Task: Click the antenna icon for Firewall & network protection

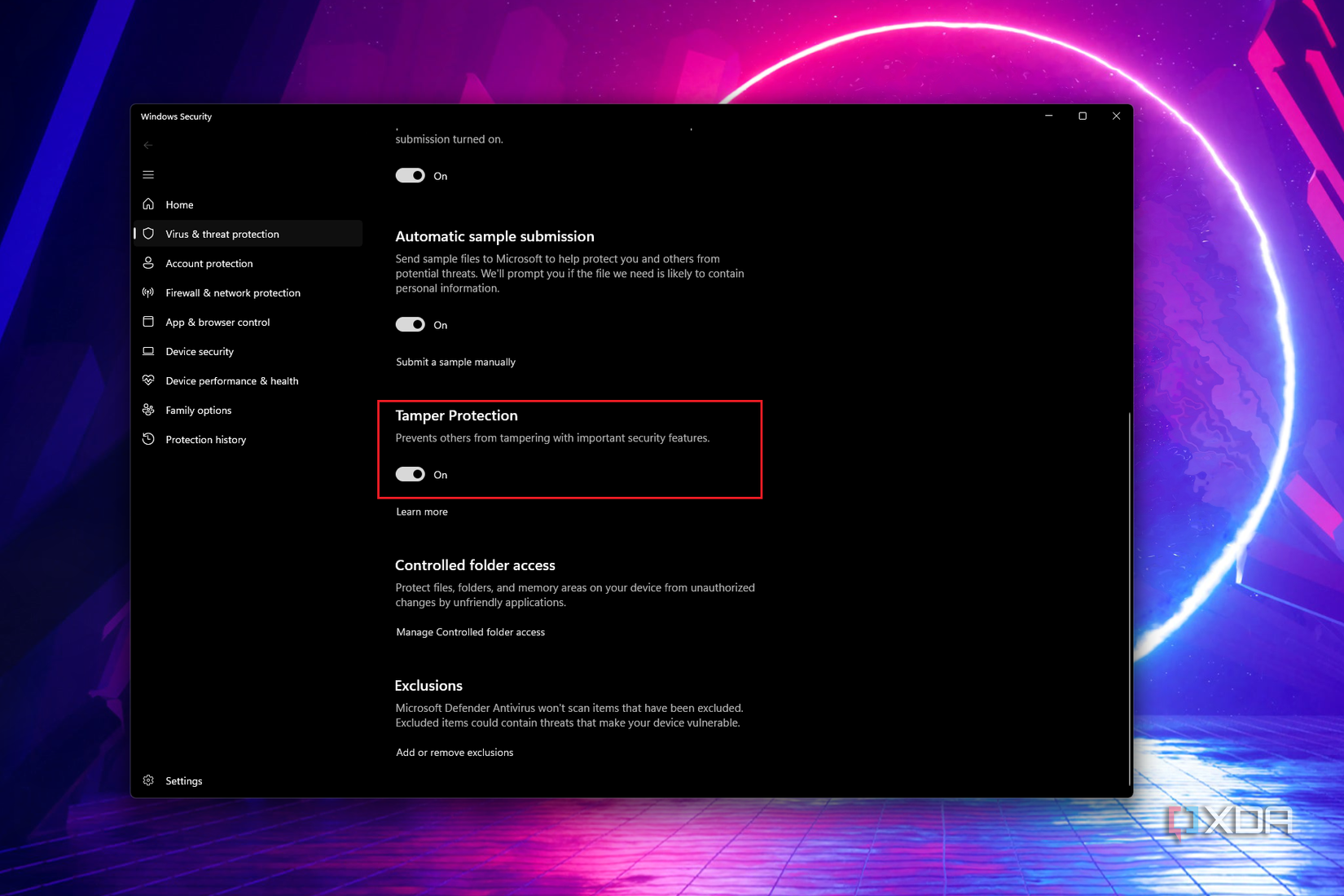Action: click(x=148, y=292)
